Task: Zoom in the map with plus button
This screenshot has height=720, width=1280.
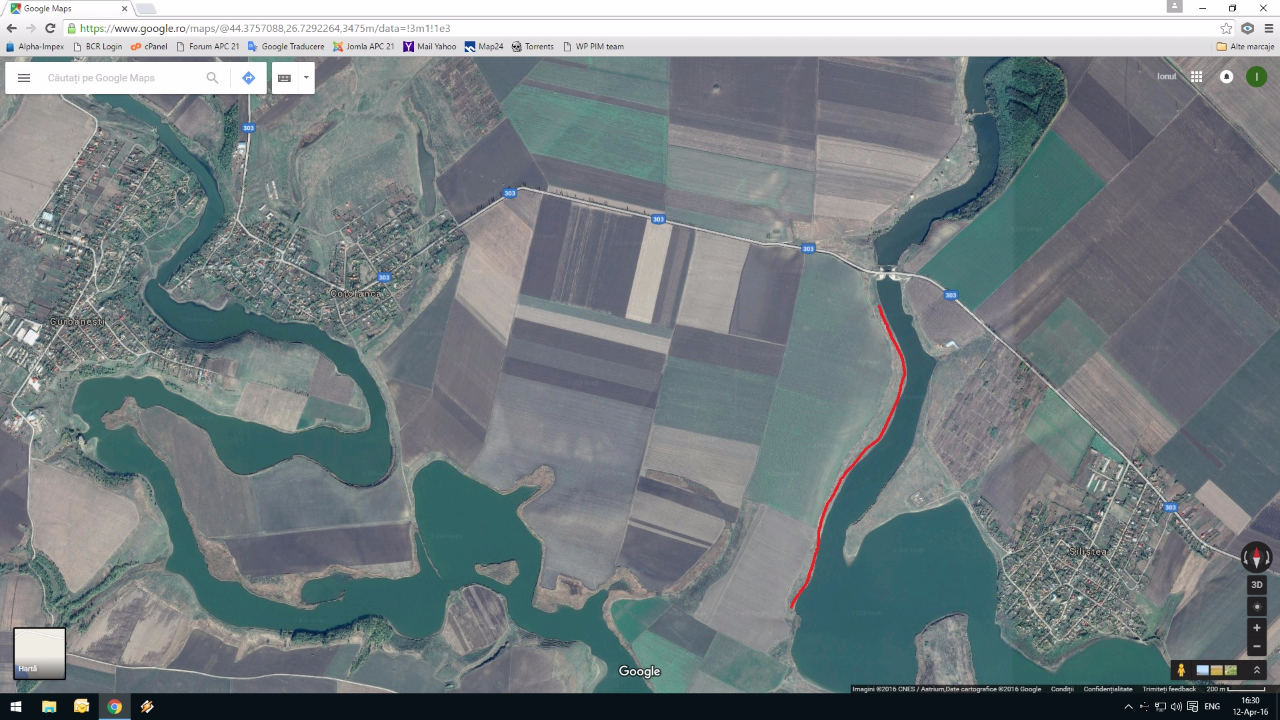Action: 1257,628
